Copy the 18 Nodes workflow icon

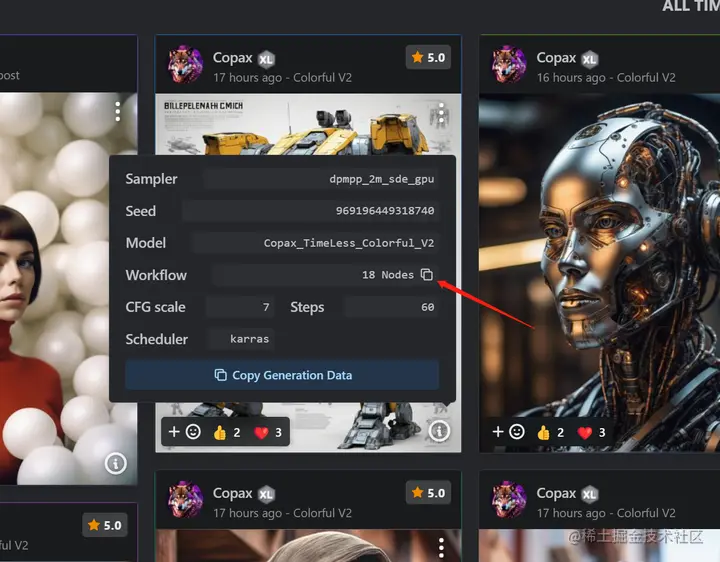(x=427, y=275)
